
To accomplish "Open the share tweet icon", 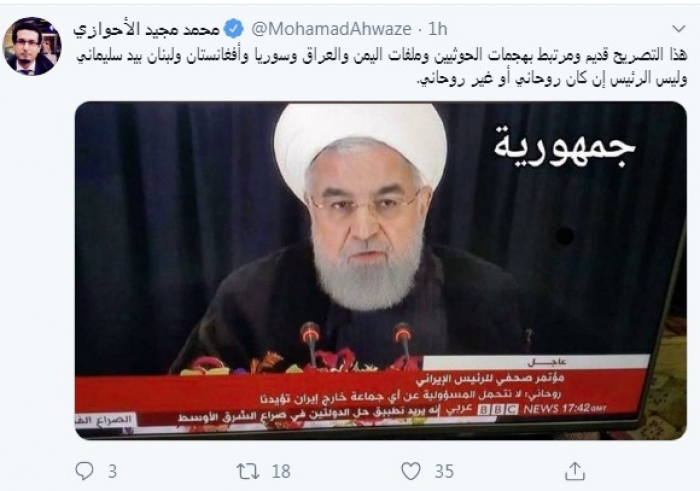I will coord(575,471).
